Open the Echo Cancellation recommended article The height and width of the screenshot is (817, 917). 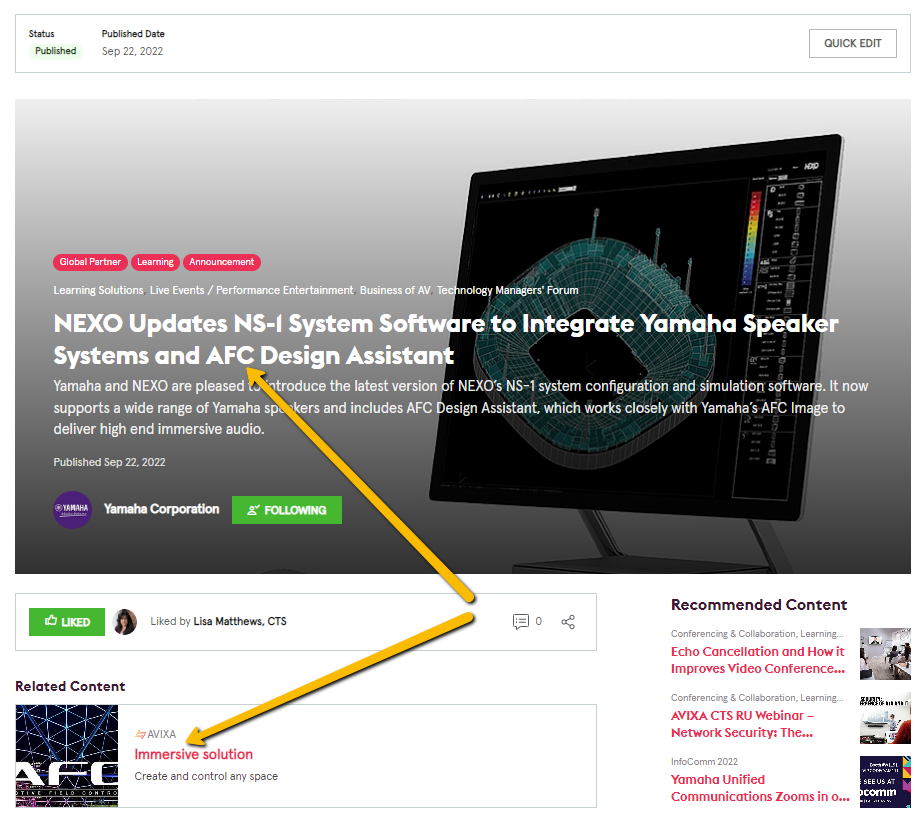tap(757, 660)
